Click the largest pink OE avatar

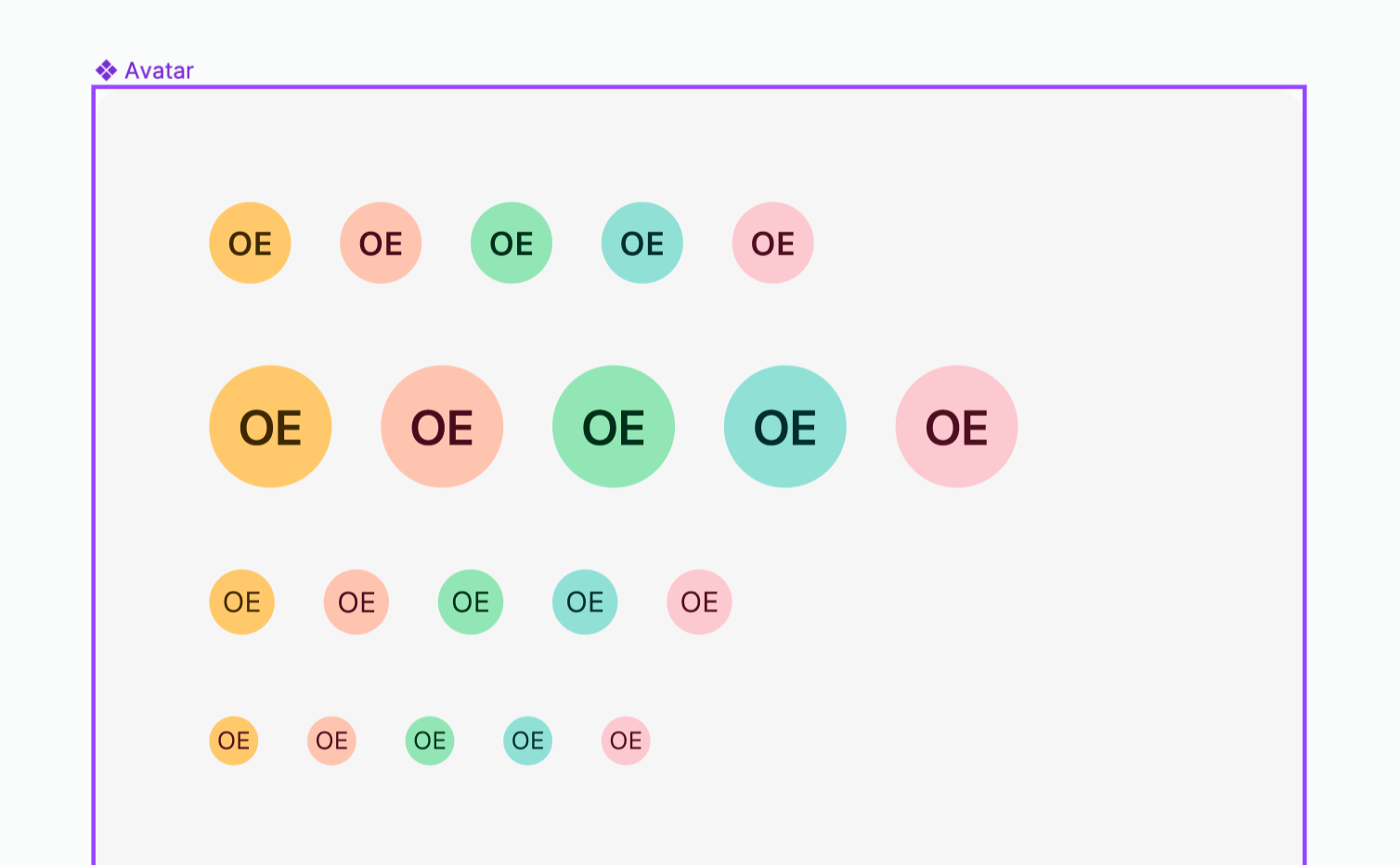(x=957, y=427)
